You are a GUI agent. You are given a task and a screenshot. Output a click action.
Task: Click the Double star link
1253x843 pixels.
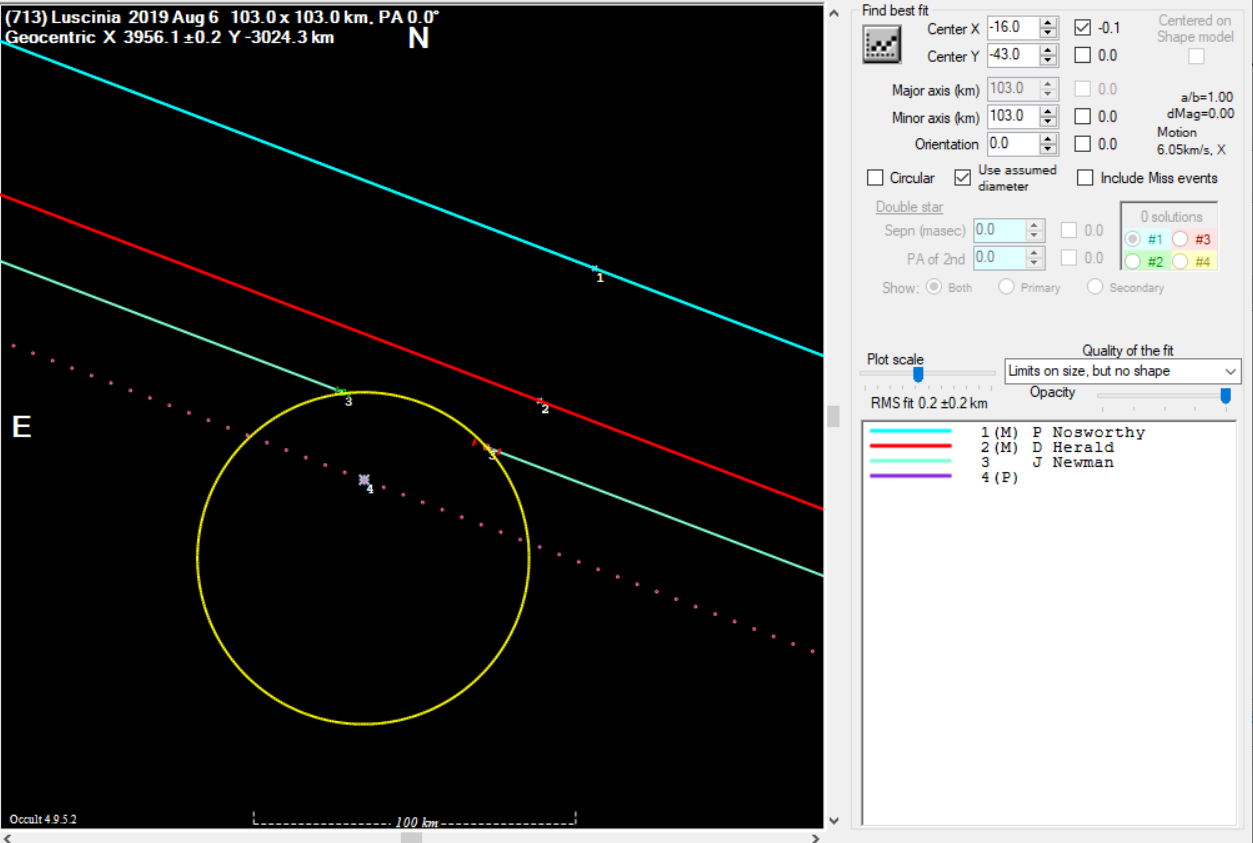[x=909, y=207]
